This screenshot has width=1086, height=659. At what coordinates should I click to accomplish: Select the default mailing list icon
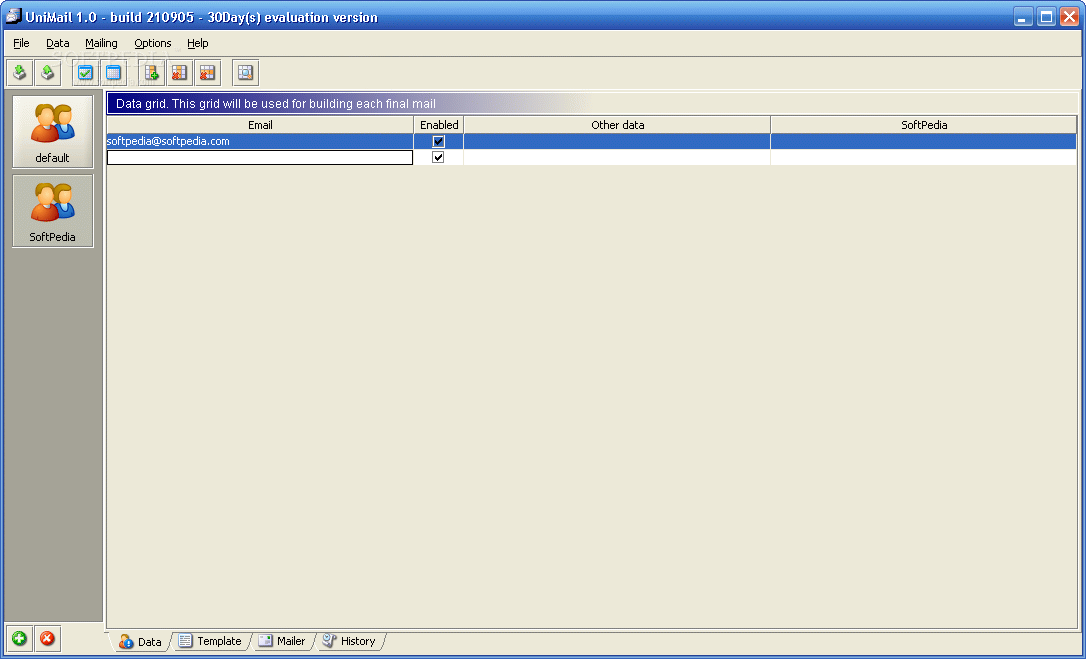(53, 132)
